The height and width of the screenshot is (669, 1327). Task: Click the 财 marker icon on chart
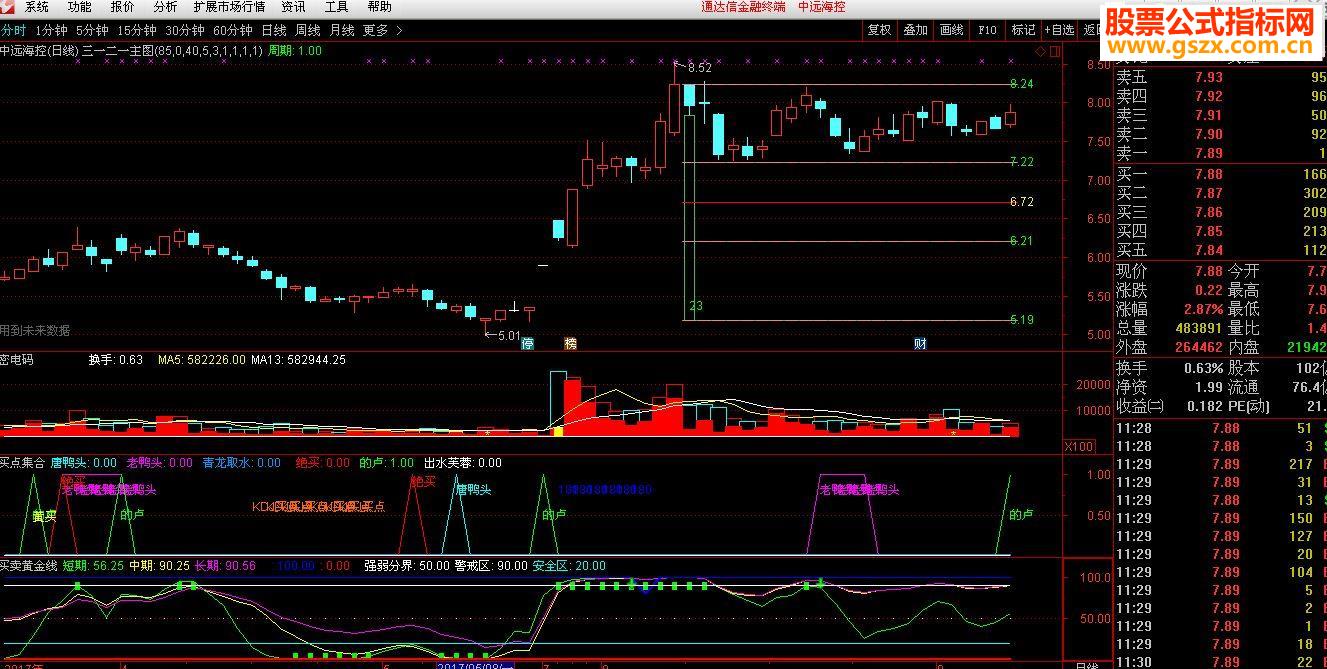[920, 343]
